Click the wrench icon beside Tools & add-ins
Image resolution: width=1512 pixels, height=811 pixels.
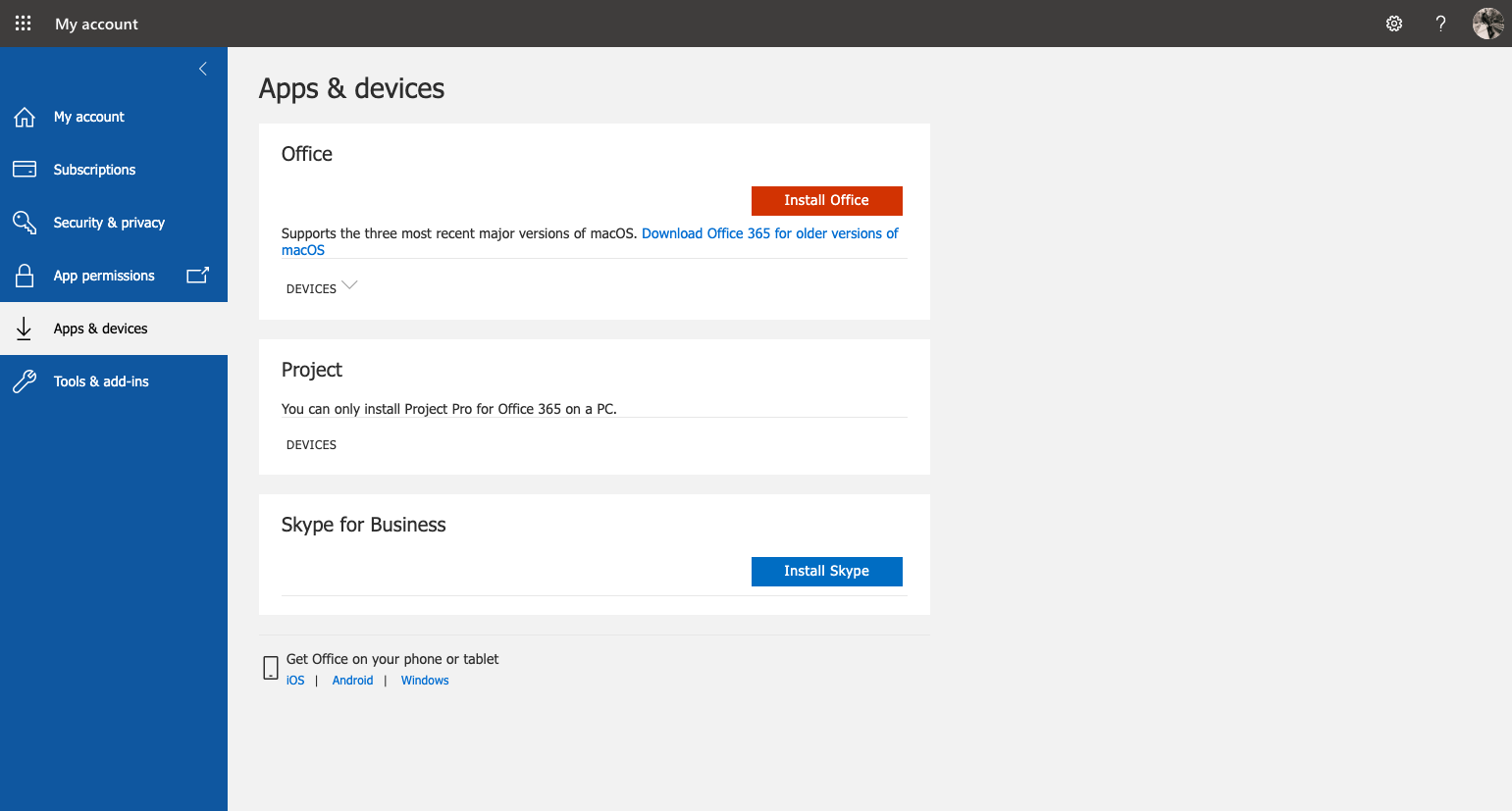[x=25, y=381]
